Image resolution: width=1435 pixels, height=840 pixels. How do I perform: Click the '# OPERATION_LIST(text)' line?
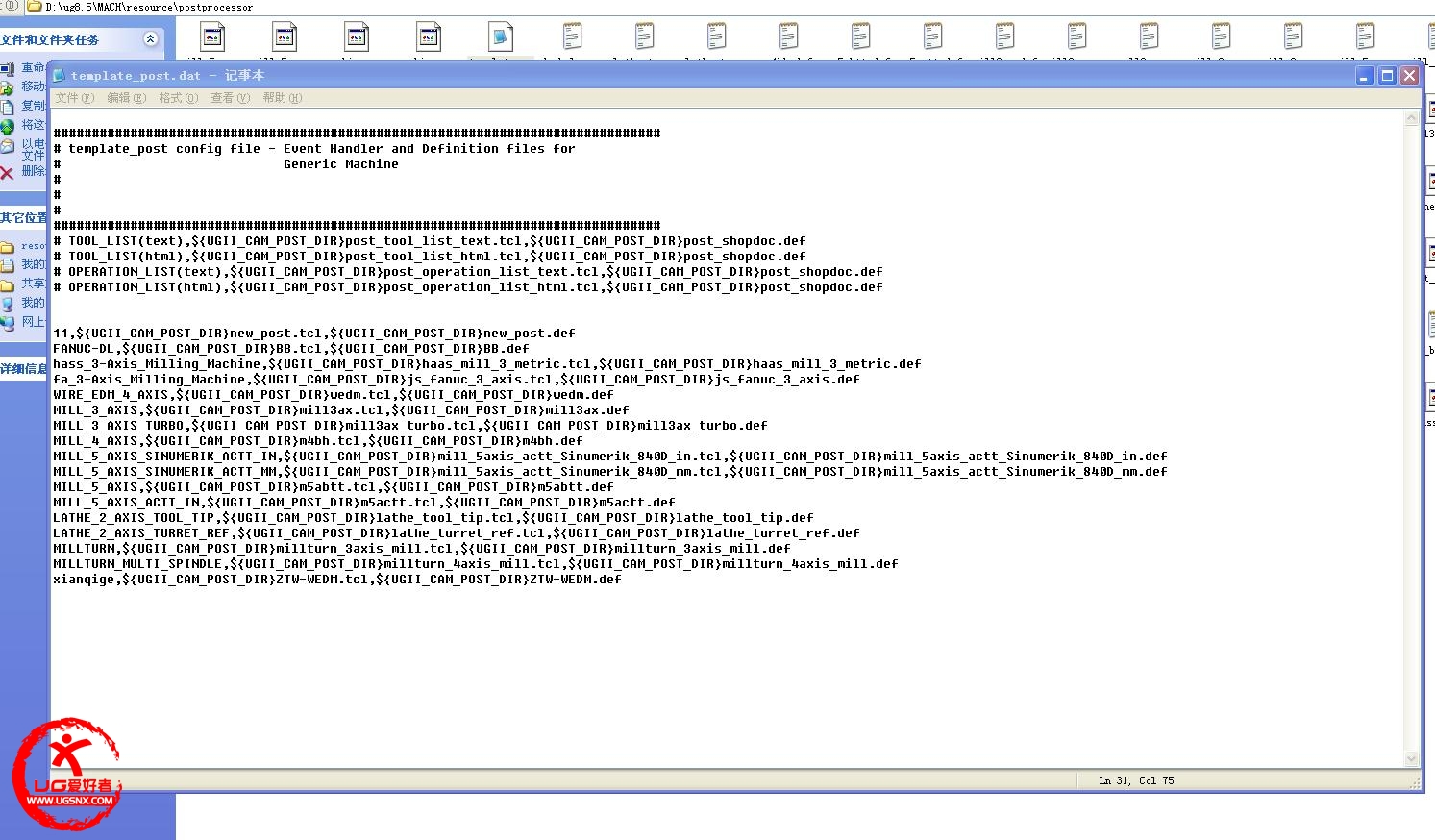468,272
